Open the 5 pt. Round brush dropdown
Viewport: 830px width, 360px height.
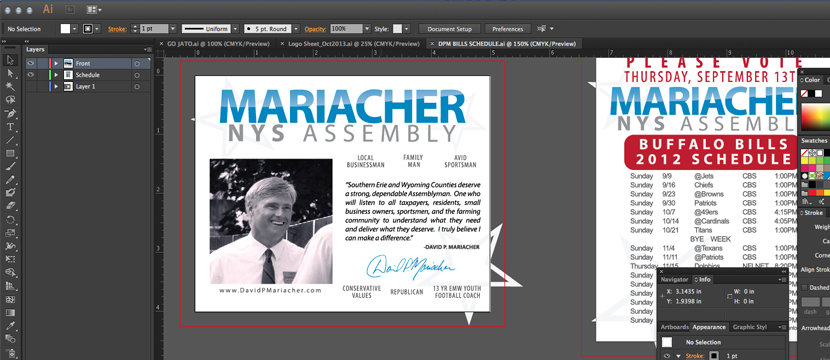296,29
